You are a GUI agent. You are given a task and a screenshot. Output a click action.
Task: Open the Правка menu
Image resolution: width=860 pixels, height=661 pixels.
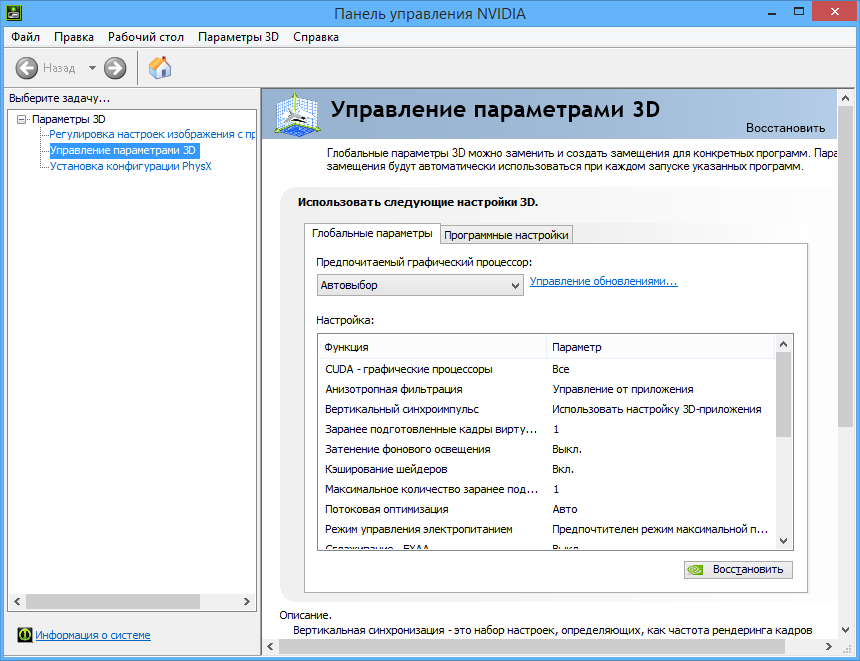[x=73, y=37]
